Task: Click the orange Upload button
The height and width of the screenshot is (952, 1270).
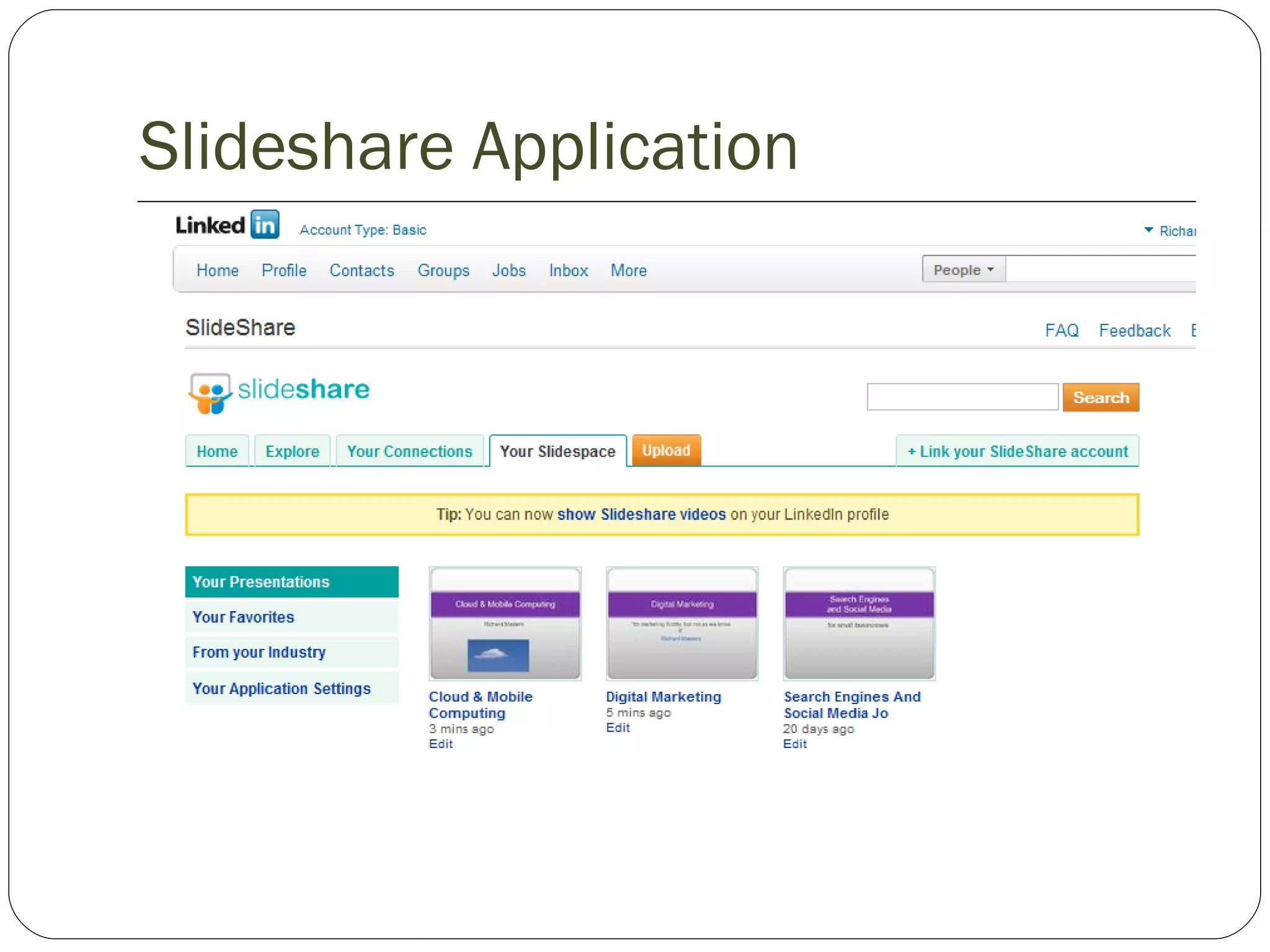Action: (x=667, y=450)
